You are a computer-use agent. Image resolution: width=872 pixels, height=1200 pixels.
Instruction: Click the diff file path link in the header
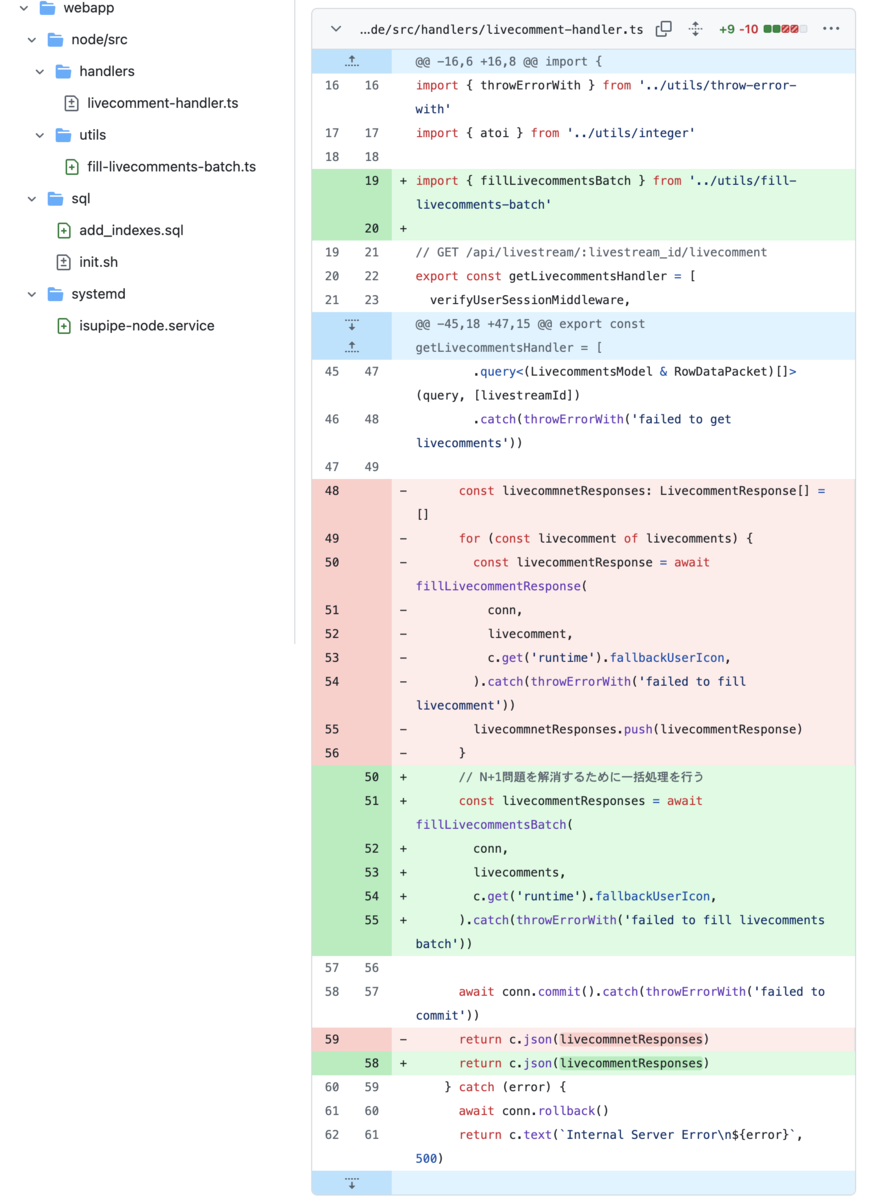coord(501,29)
